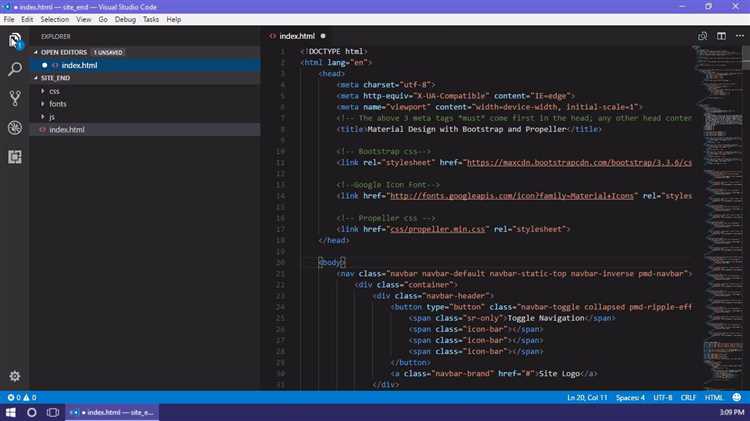750x421 pixels.
Task: Open Cortana search circle in taskbar
Action: 32,412
